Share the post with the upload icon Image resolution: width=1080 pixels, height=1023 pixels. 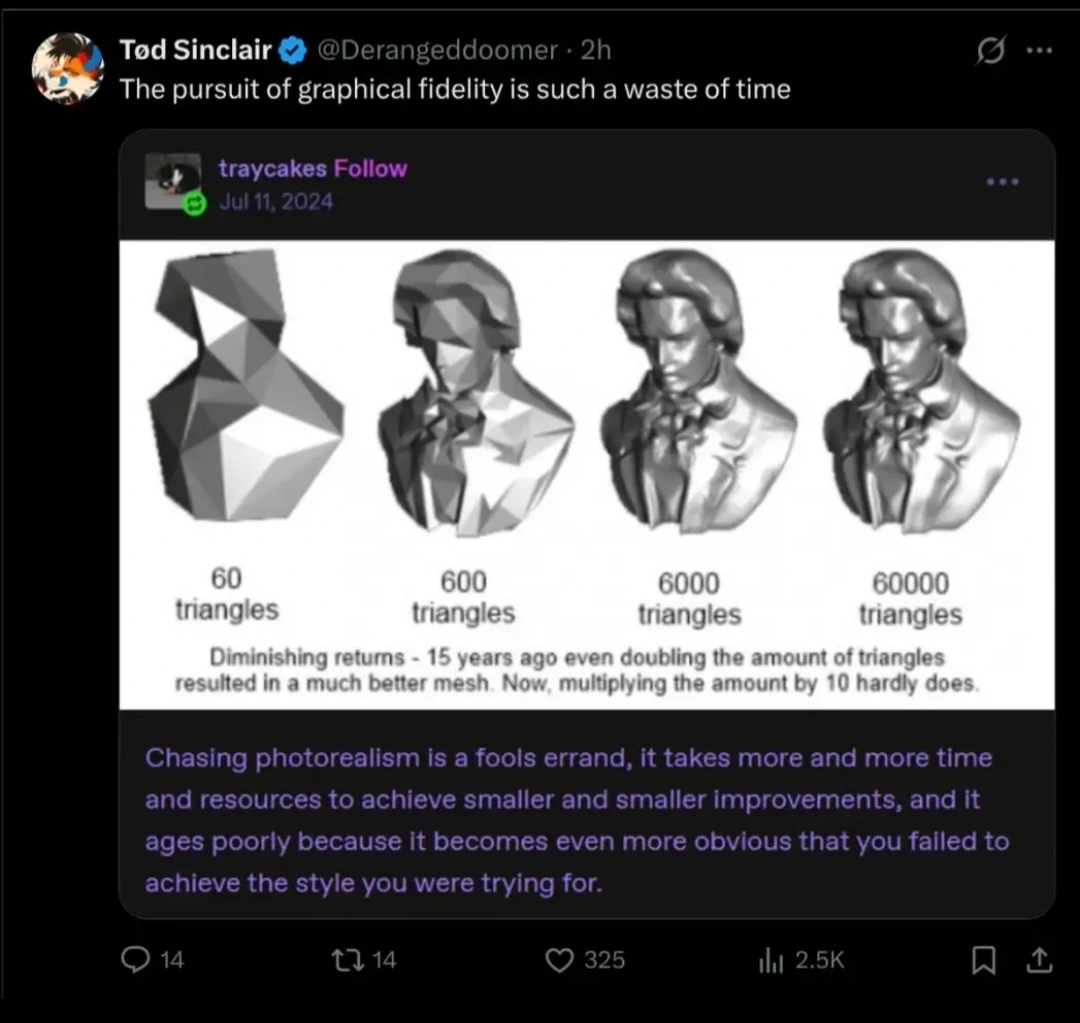(1039, 960)
